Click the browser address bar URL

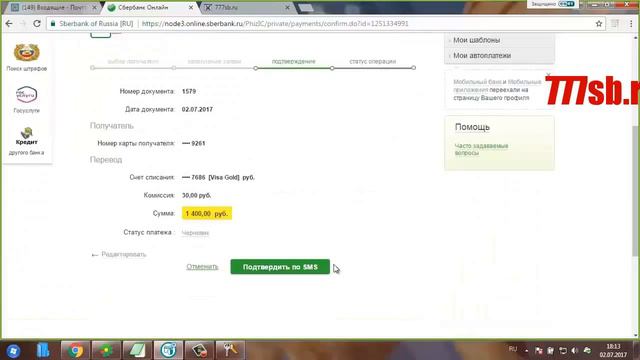click(275, 24)
